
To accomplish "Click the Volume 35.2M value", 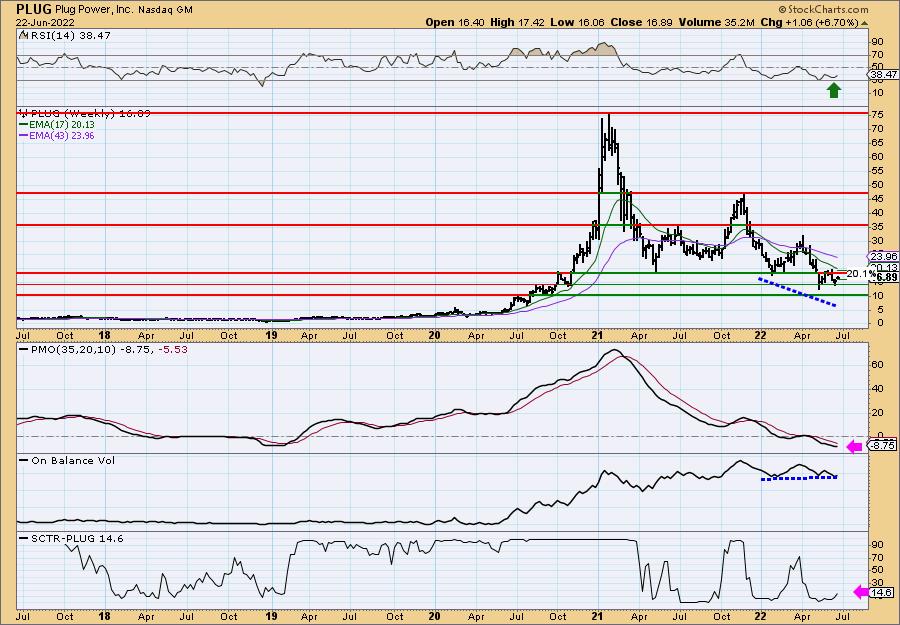I will click(x=715, y=22).
